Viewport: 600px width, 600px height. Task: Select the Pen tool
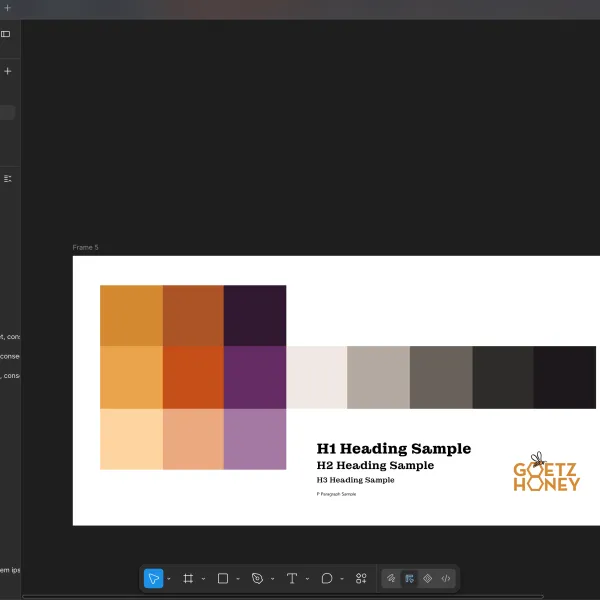click(257, 578)
